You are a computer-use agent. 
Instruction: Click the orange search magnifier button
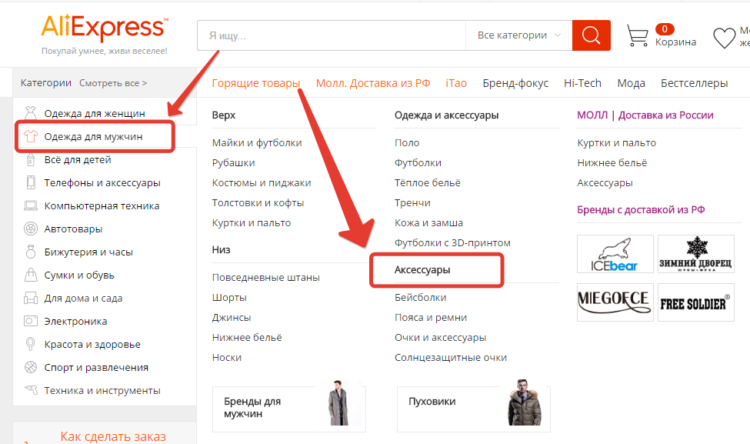tap(591, 35)
